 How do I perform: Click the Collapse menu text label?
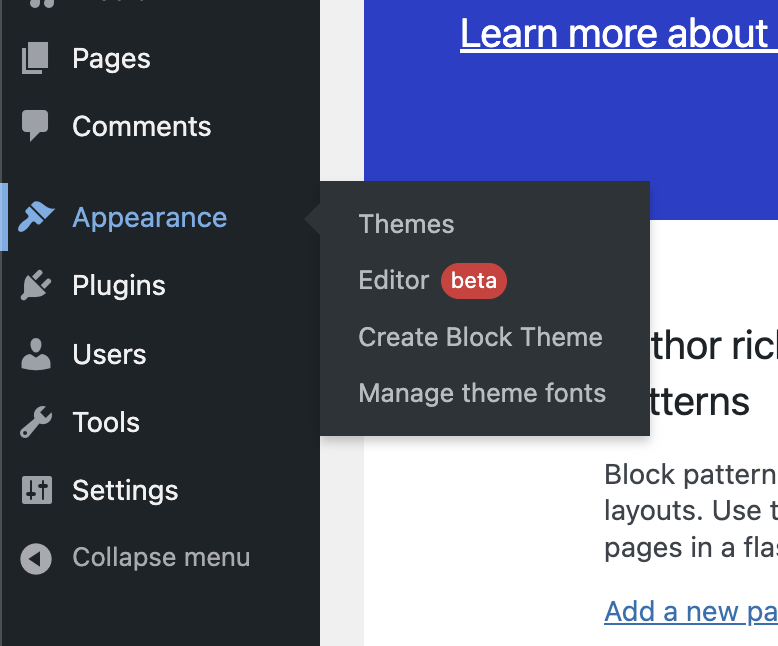click(x=161, y=558)
